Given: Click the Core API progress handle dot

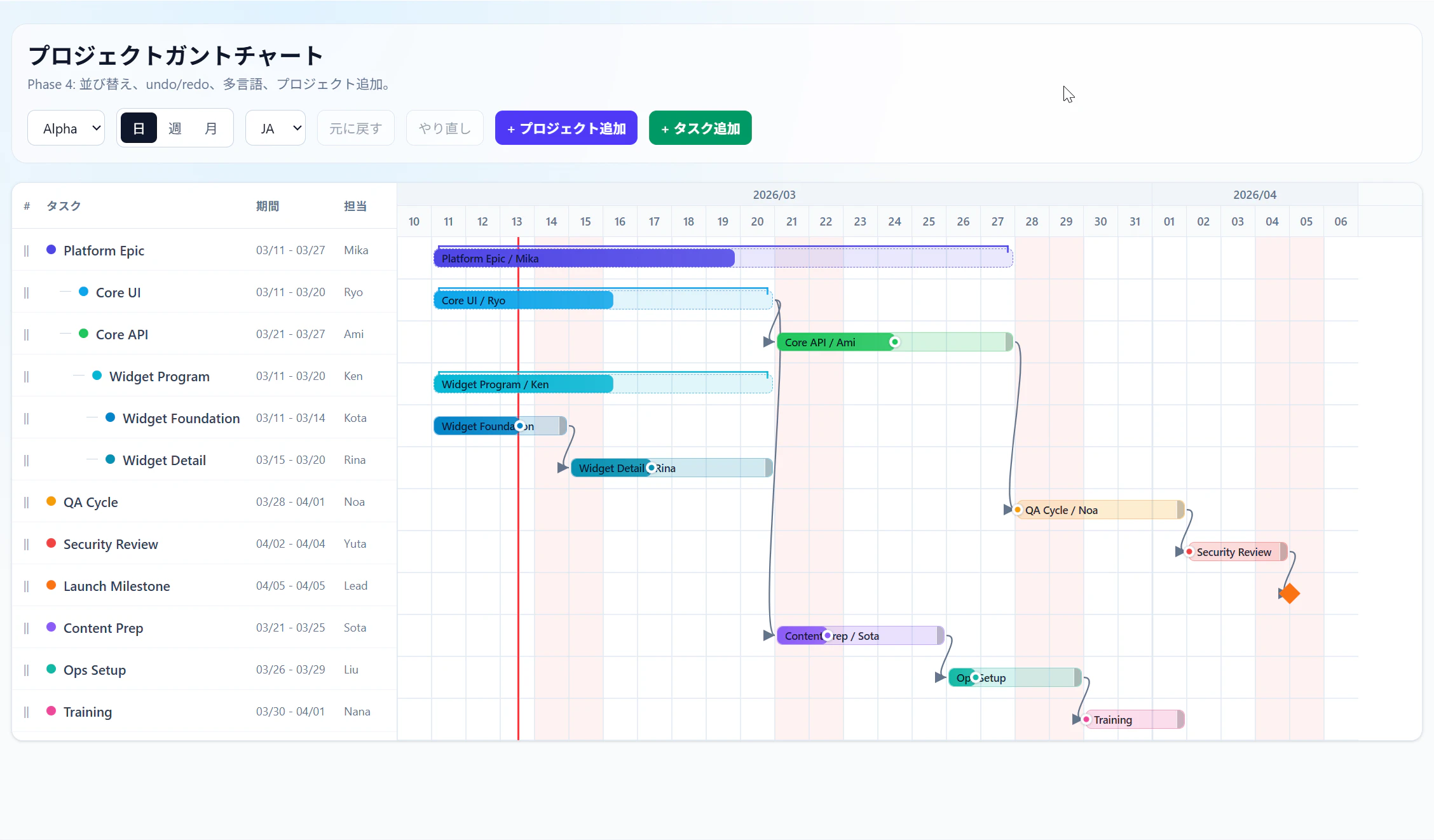Looking at the screenshot, I should click(x=894, y=342).
